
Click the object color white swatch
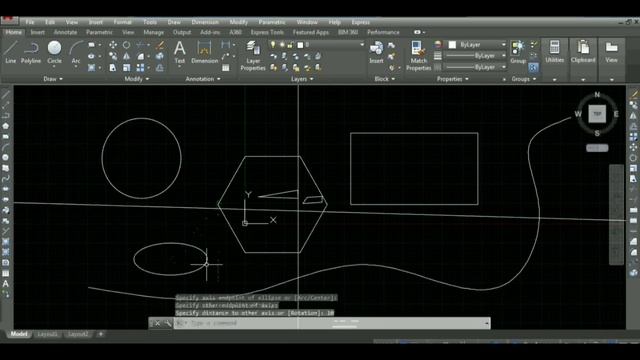[x=452, y=44]
